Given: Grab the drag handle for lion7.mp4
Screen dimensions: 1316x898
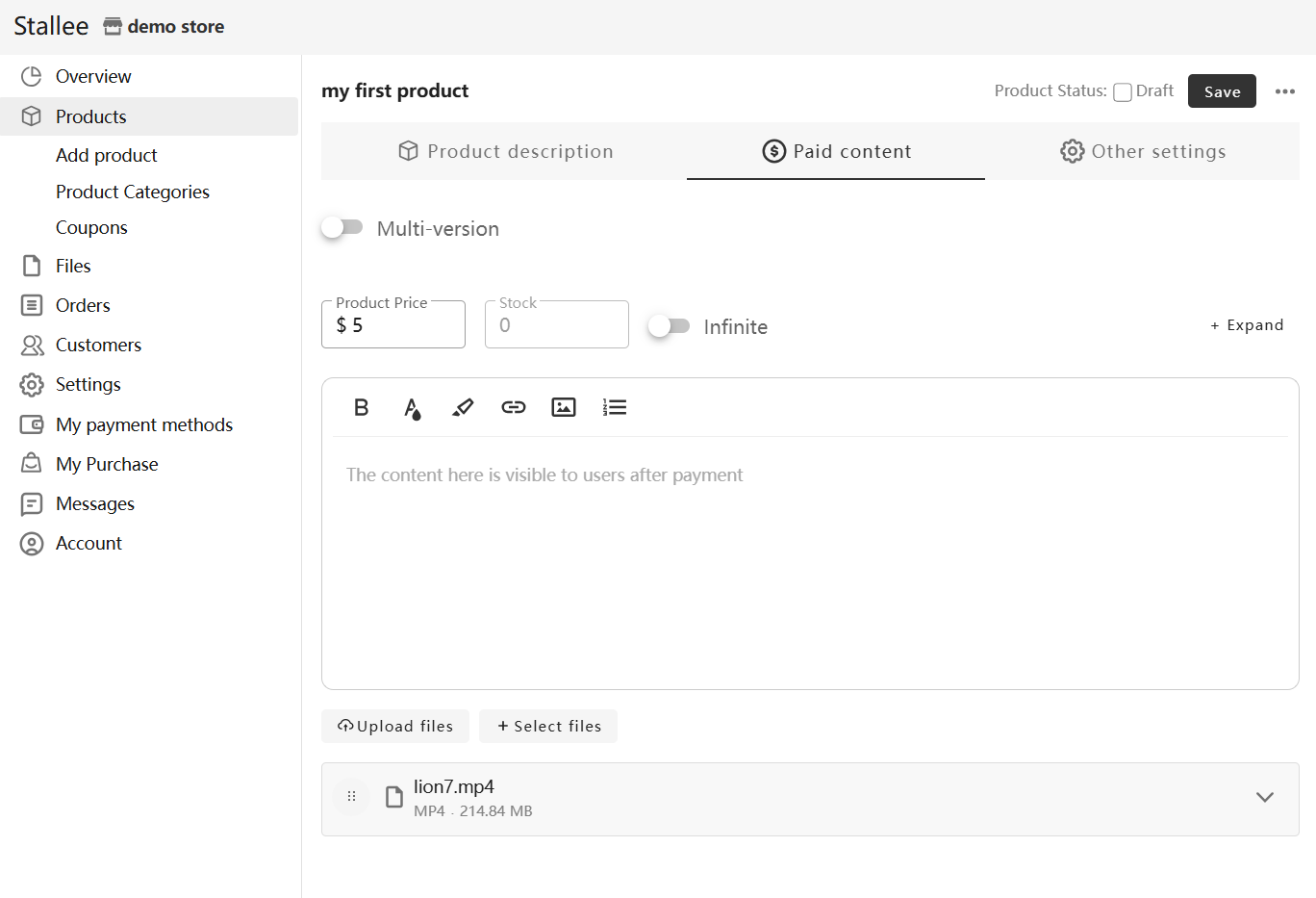Looking at the screenshot, I should point(351,796).
